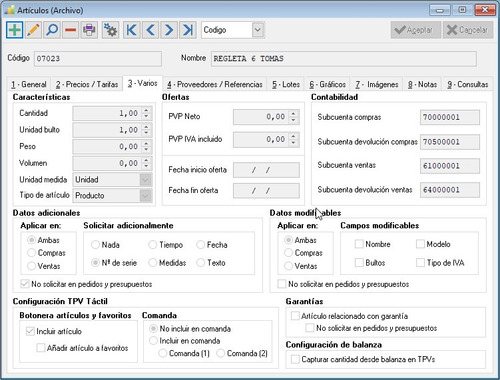Click the Fecha fin oferta date field
This screenshot has height=380, width=500.
click(x=266, y=191)
